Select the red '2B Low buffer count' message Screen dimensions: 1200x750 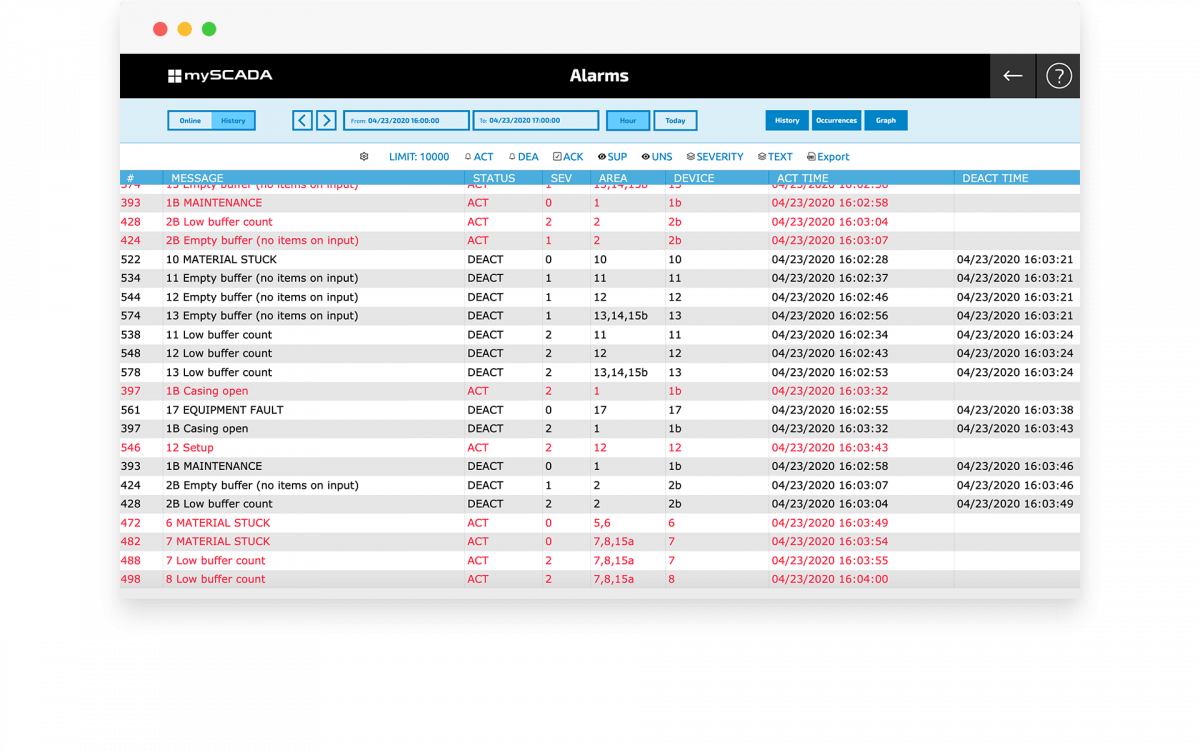219,222
